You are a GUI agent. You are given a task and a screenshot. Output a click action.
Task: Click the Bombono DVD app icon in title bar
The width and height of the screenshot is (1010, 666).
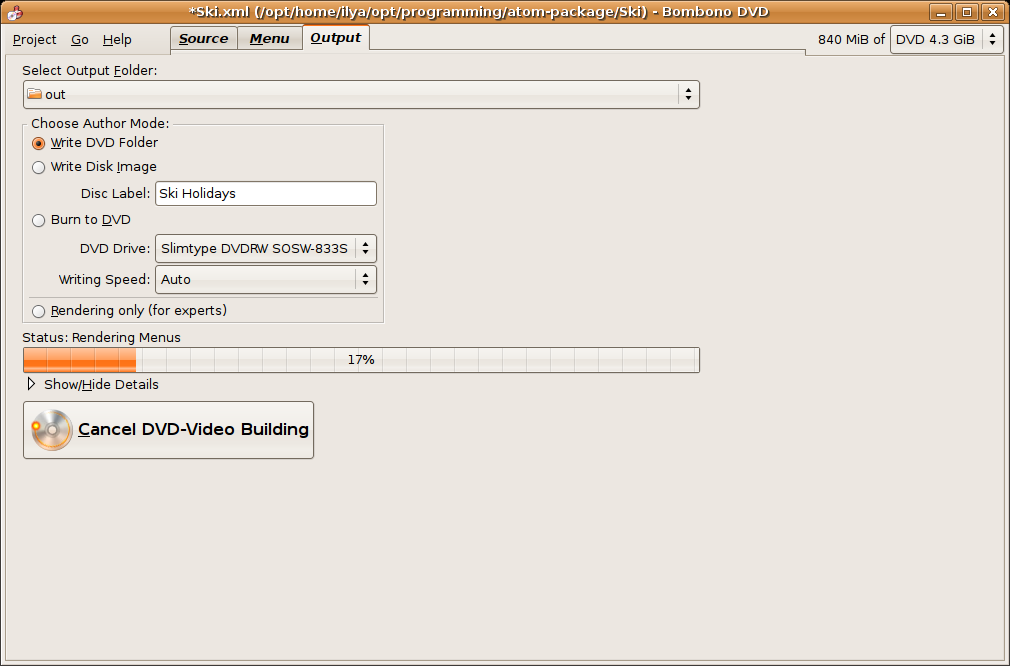14,12
